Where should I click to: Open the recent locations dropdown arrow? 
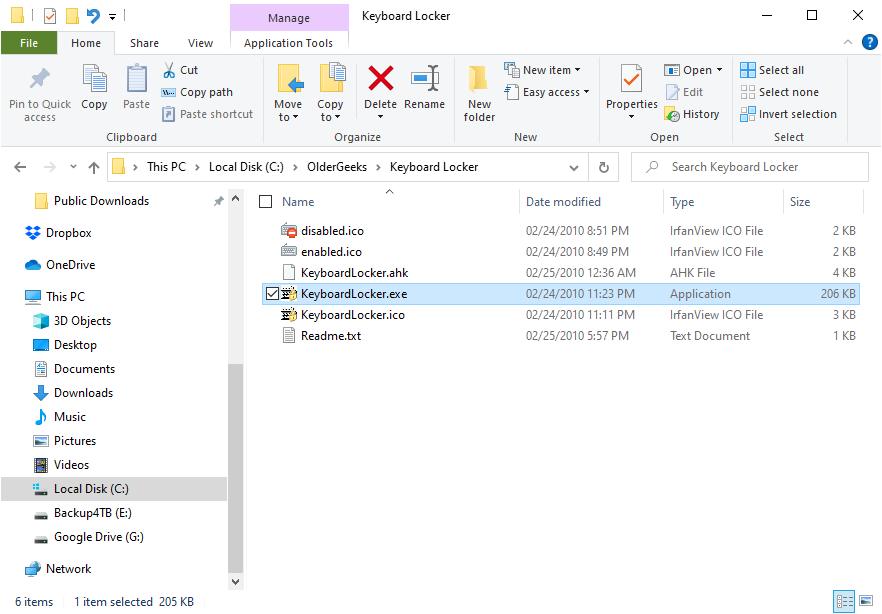[73, 167]
